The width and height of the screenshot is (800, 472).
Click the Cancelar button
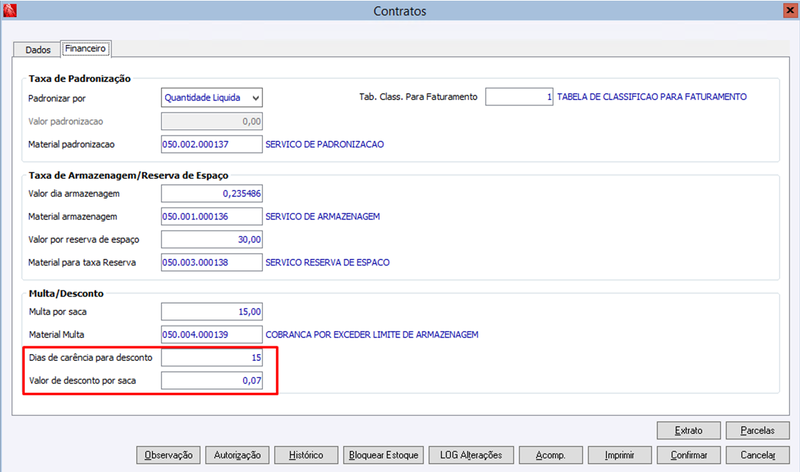[758, 455]
